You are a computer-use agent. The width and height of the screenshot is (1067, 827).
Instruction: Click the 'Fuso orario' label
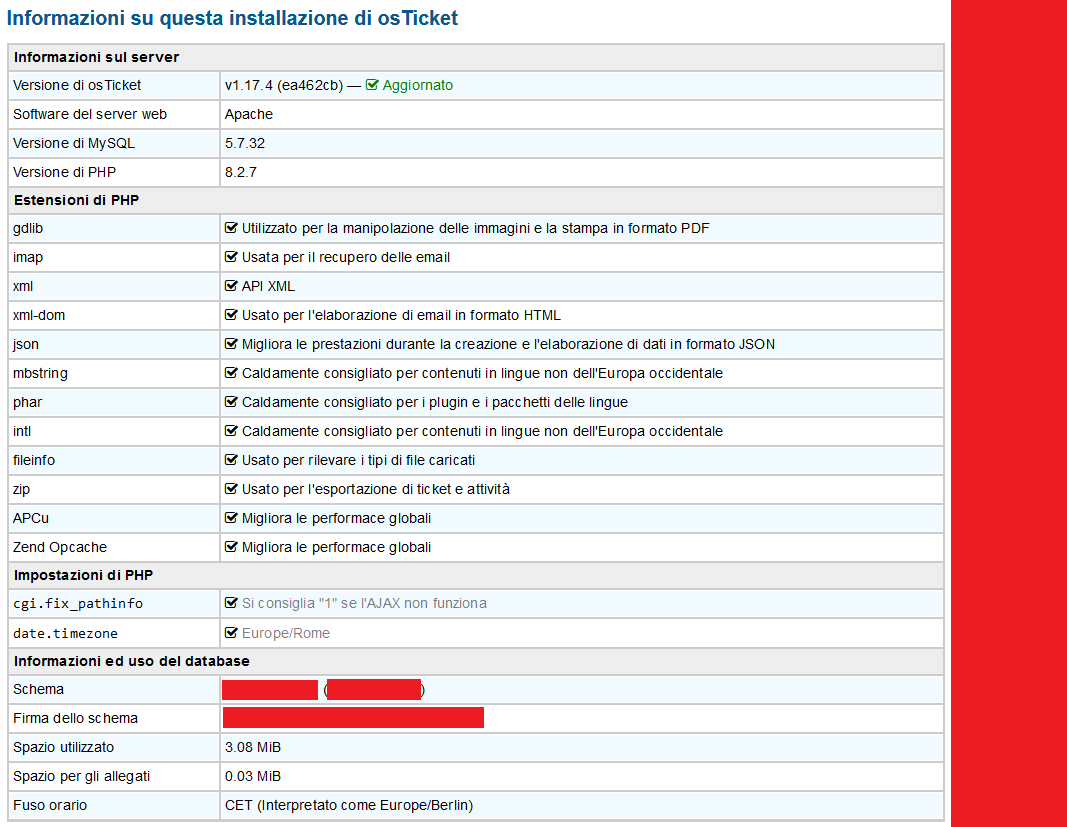(50, 805)
